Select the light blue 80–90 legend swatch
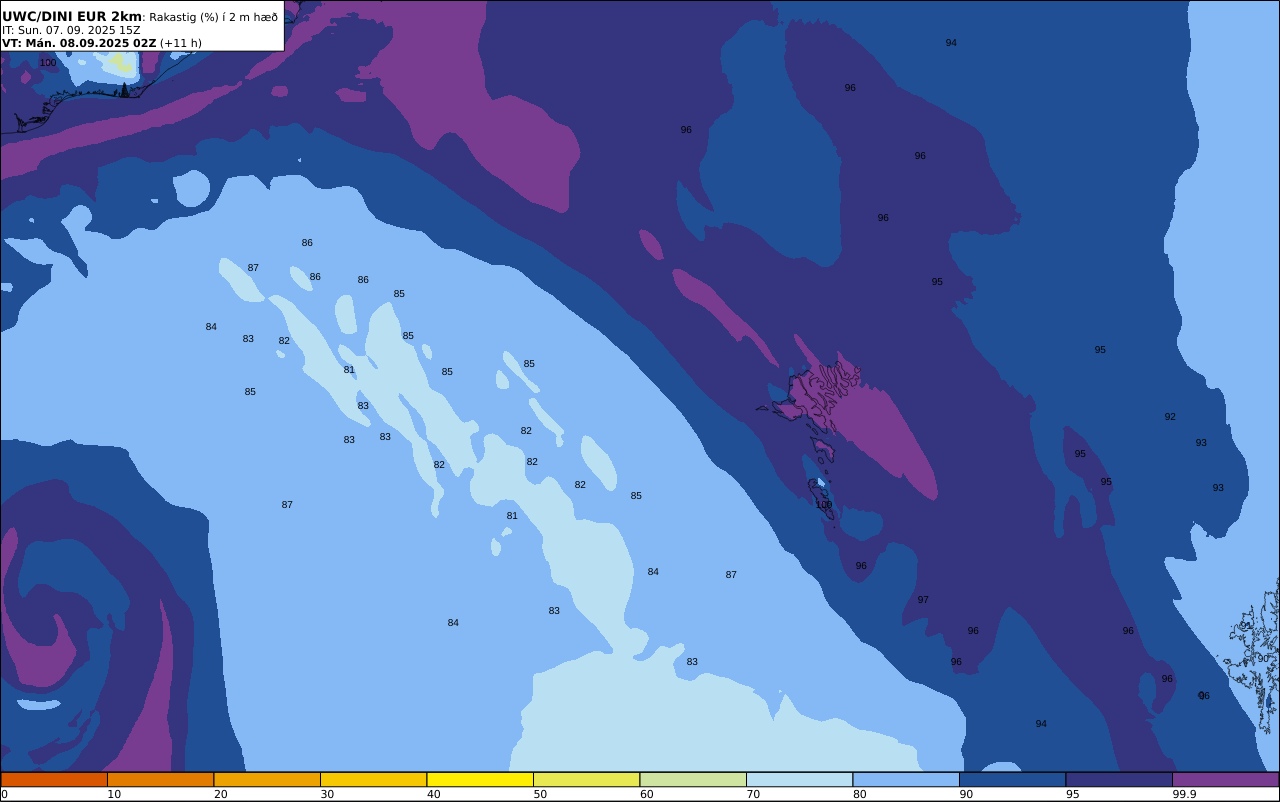This screenshot has width=1280, height=802. tap(906, 779)
